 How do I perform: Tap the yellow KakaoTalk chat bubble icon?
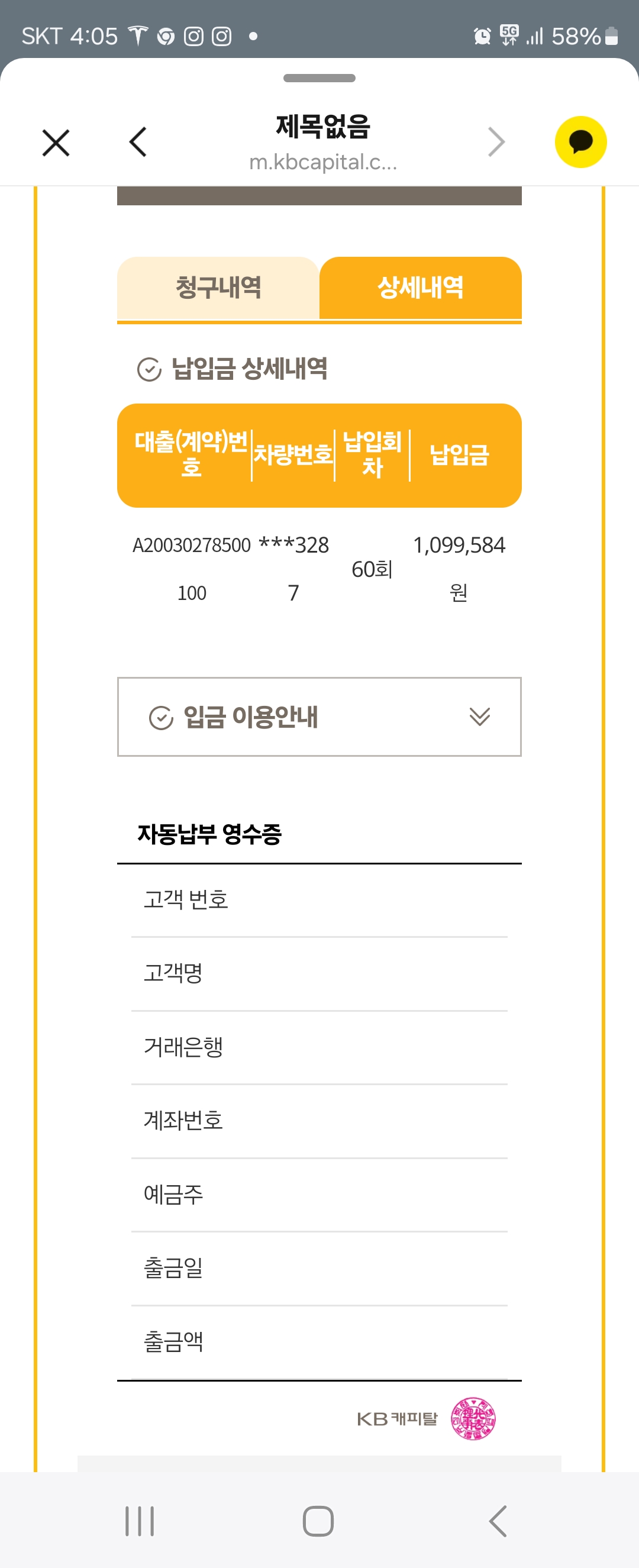point(580,142)
